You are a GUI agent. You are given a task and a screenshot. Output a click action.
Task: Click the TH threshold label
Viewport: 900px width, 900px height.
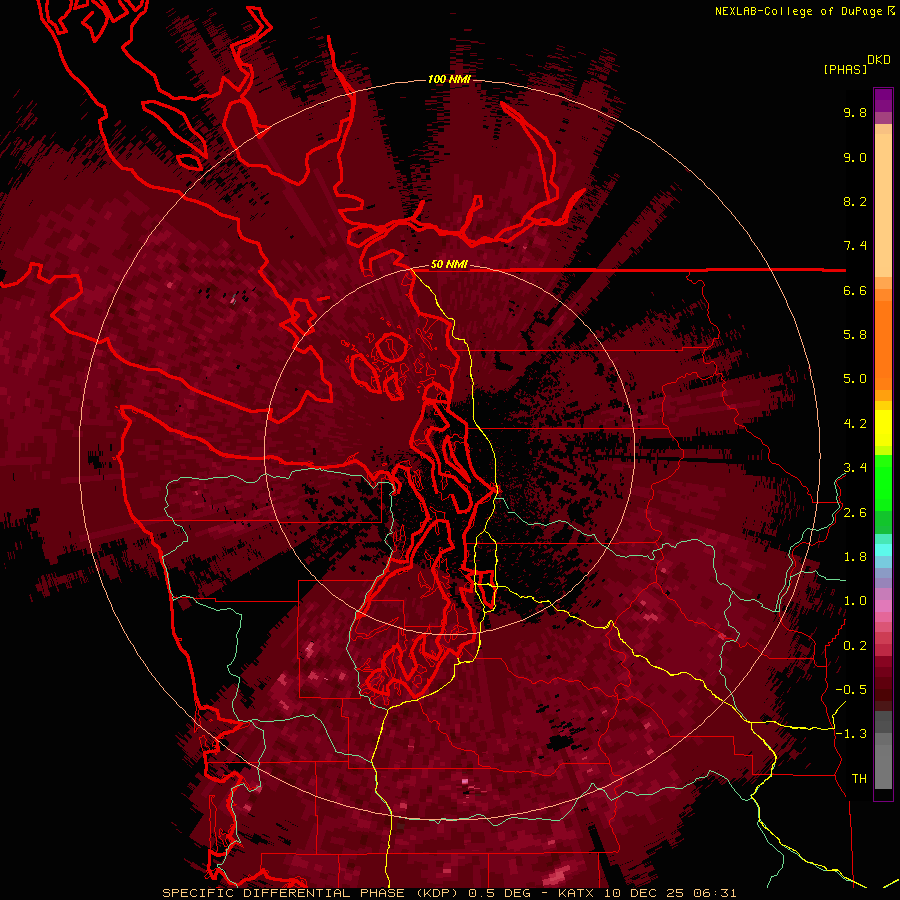[859, 779]
